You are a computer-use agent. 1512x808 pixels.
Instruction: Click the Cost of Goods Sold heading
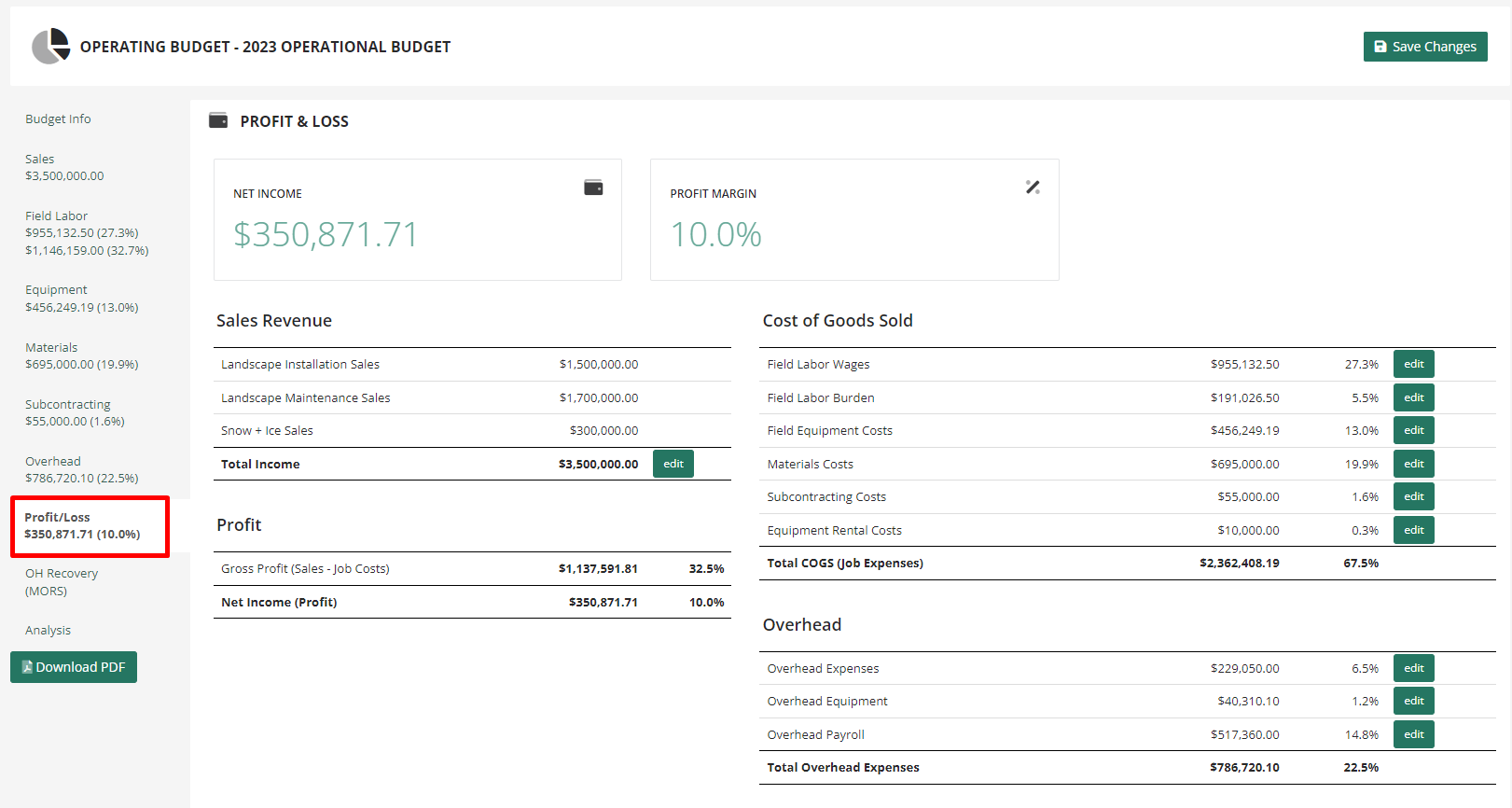(x=838, y=320)
